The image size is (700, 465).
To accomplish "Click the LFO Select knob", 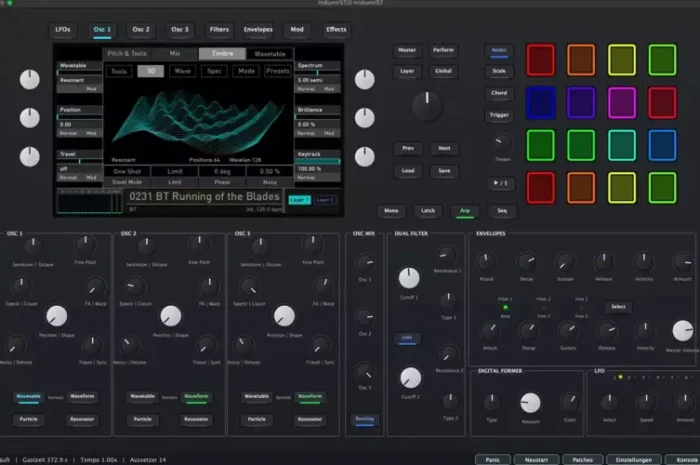I will (x=609, y=403).
